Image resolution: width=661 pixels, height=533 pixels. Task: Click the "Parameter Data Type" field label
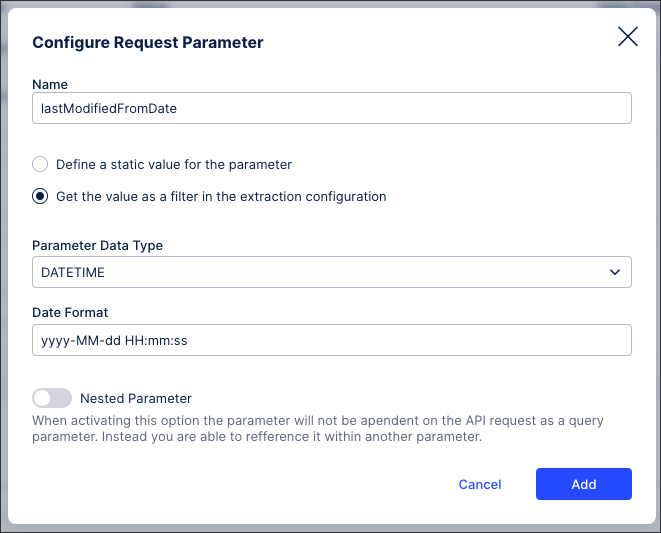click(97, 246)
